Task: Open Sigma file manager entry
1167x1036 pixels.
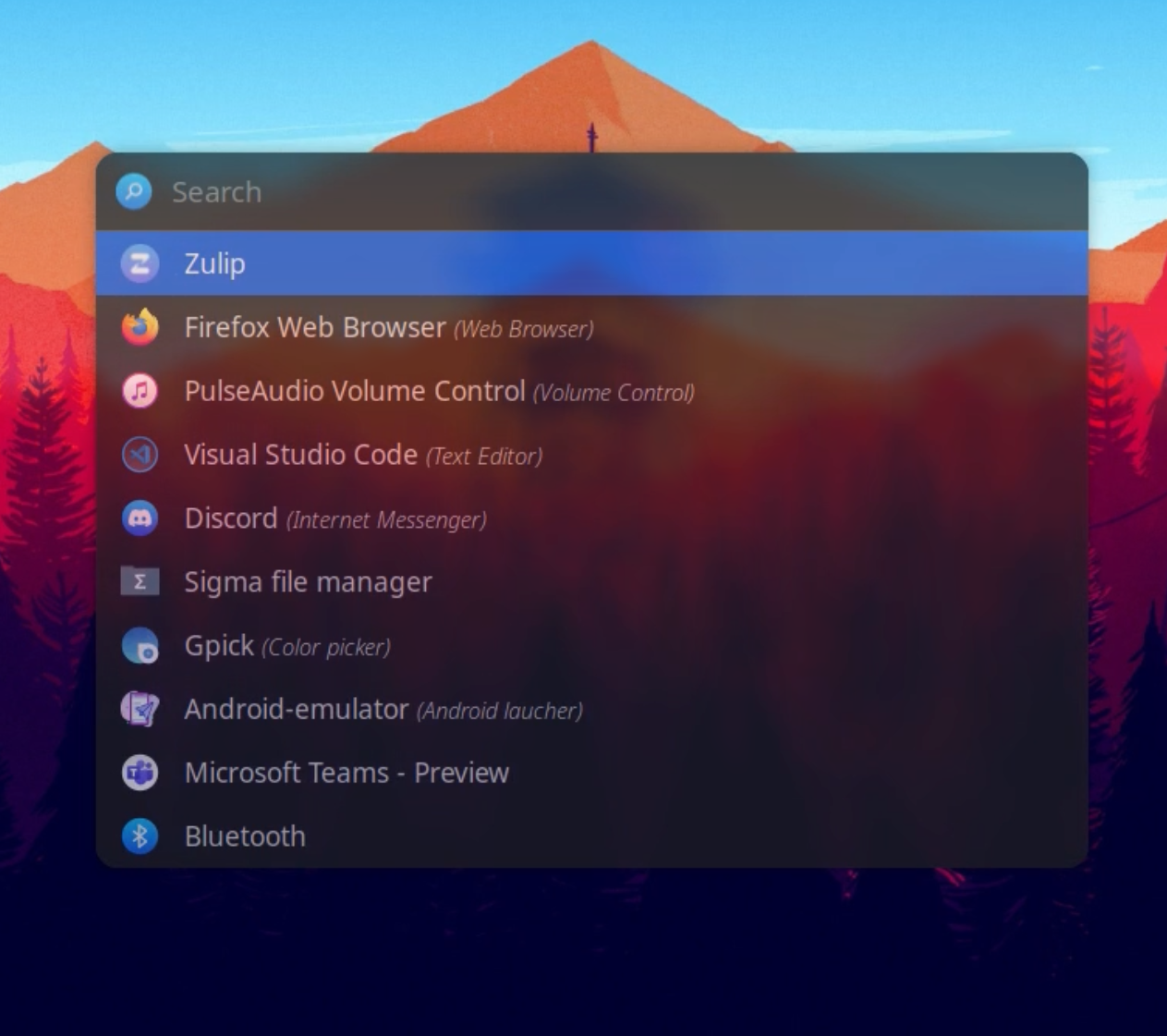Action: [x=591, y=582]
